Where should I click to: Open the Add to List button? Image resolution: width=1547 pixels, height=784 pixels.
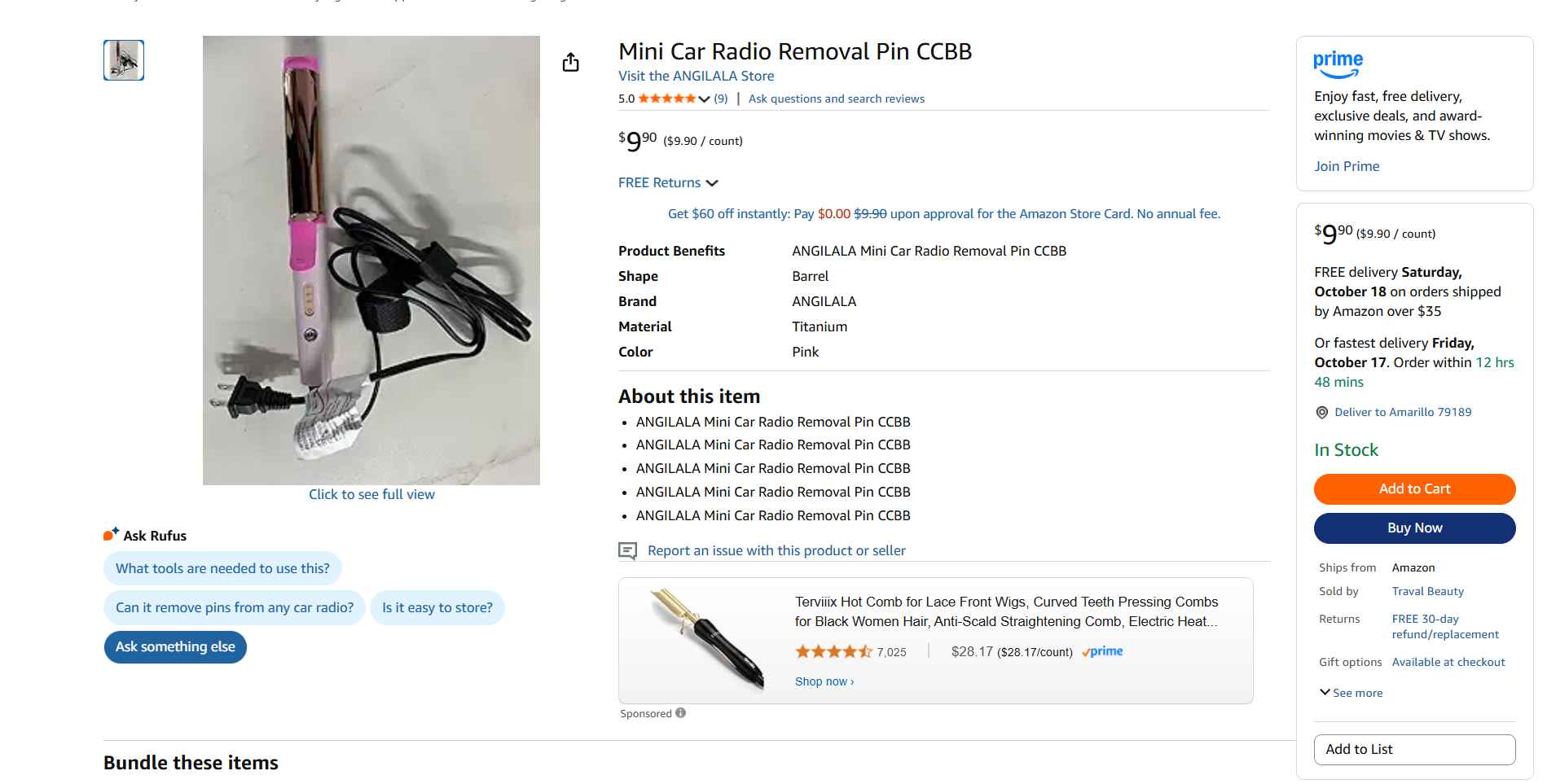[x=1414, y=750]
